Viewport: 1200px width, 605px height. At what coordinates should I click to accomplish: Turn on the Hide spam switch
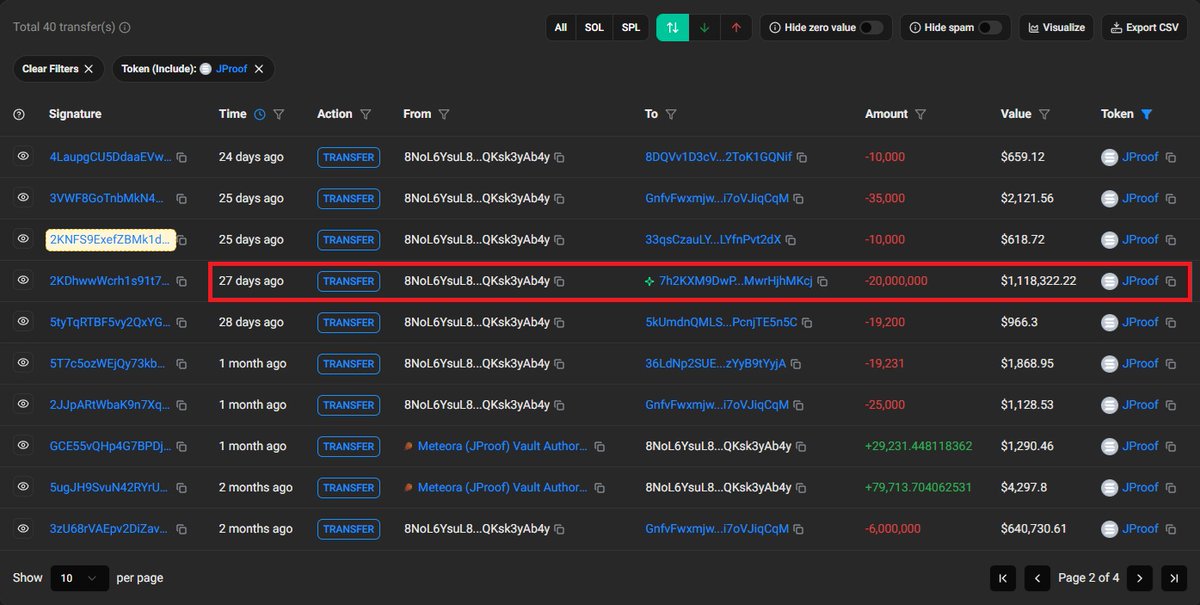pos(990,28)
